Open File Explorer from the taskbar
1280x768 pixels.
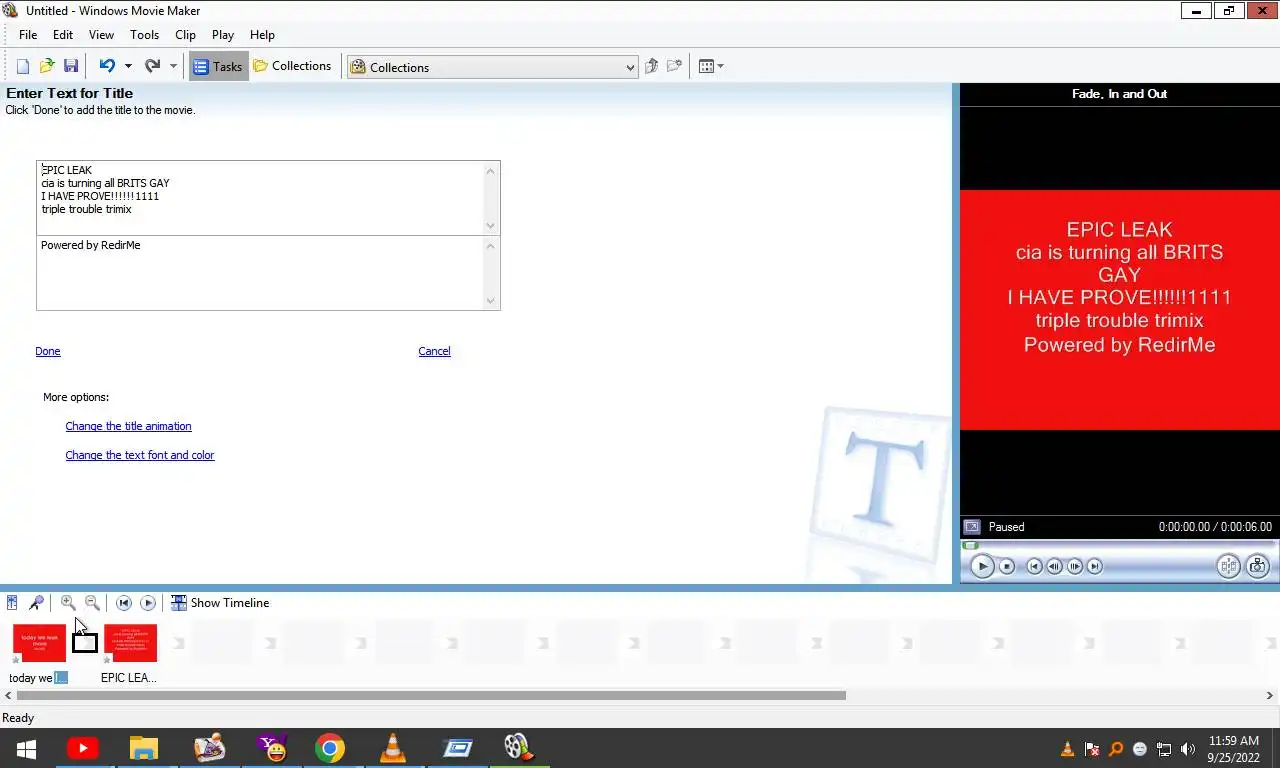click(144, 748)
